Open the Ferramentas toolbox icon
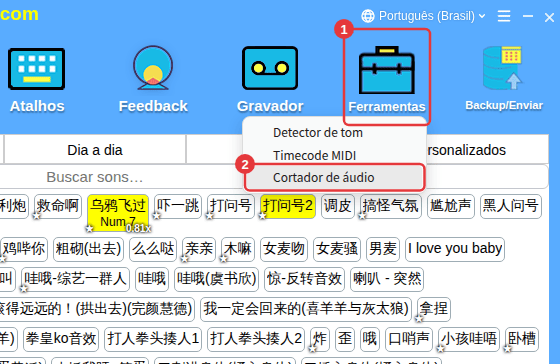This screenshot has width=560, height=364. pos(386,70)
